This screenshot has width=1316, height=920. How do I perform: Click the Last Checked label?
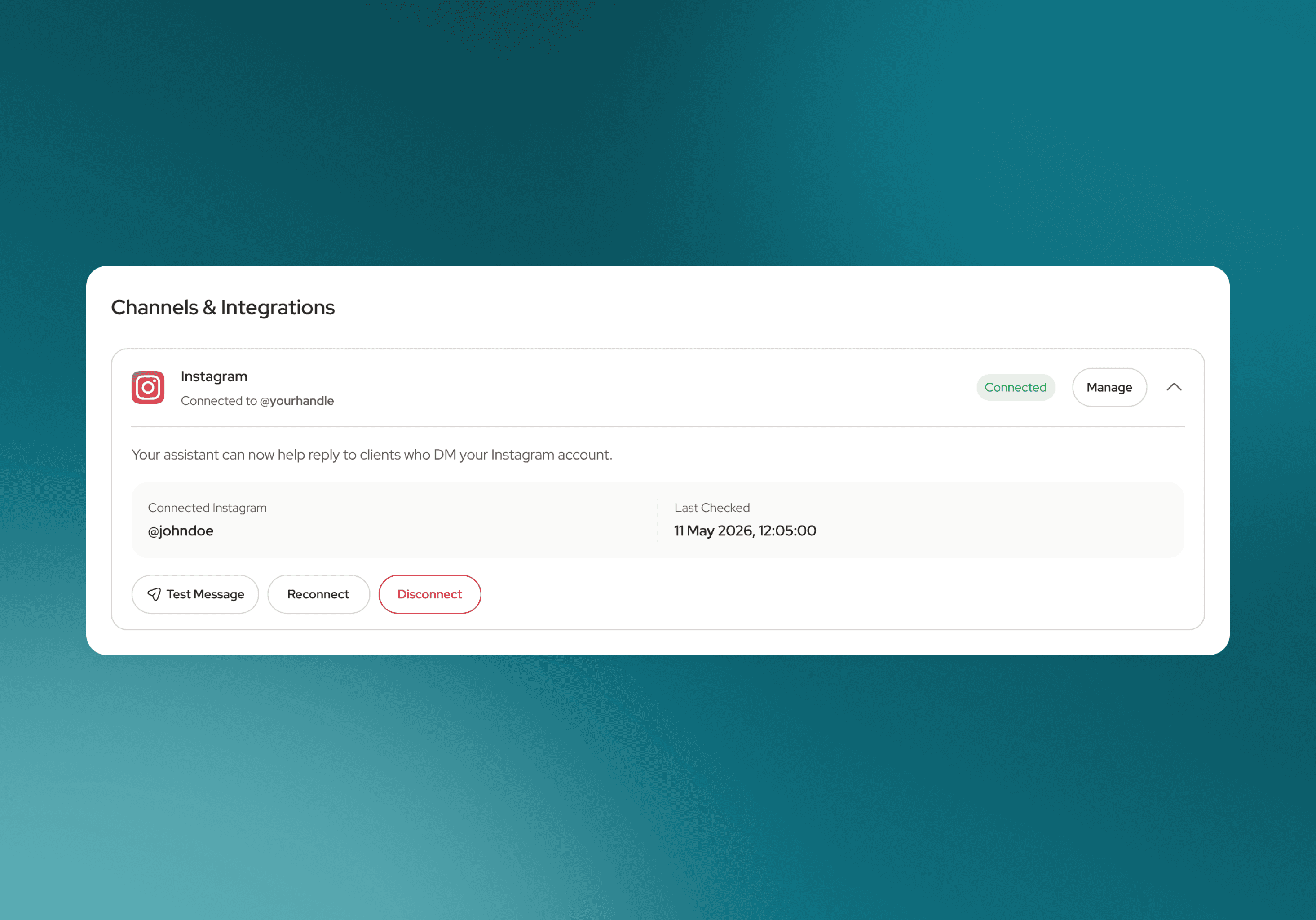pyautogui.click(x=712, y=507)
